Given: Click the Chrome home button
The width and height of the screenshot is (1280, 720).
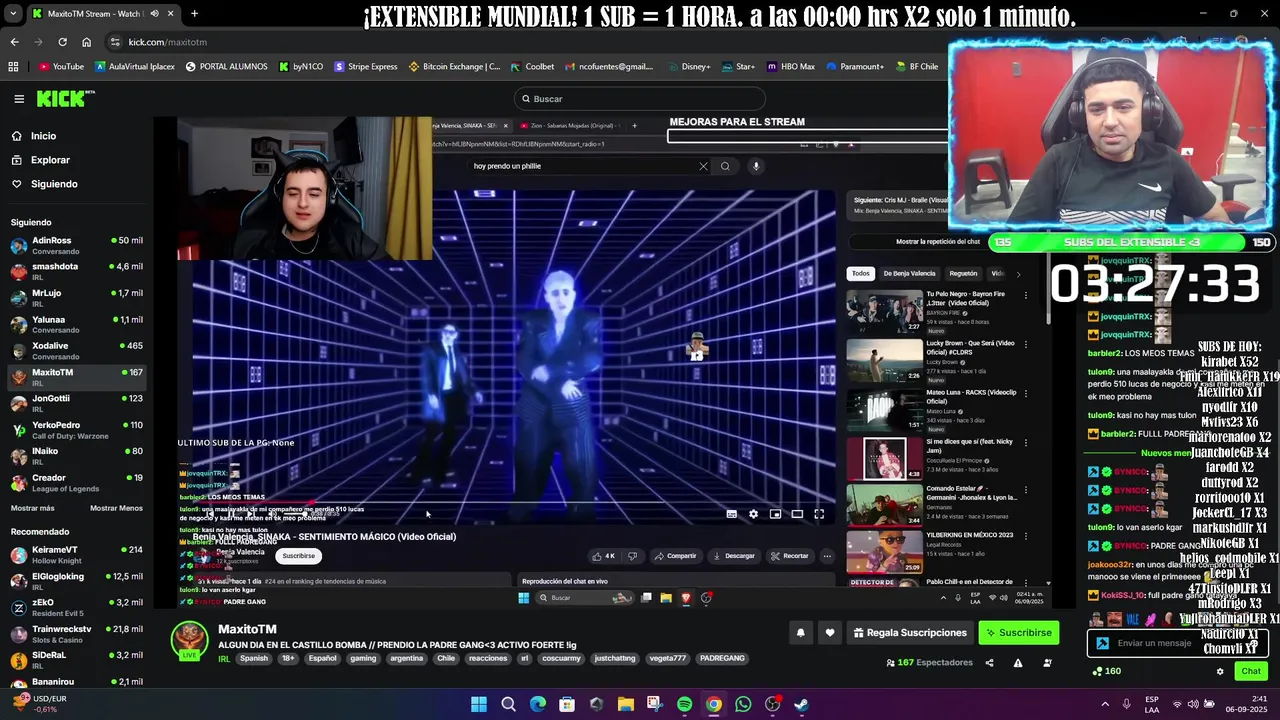Looking at the screenshot, I should coord(86,42).
